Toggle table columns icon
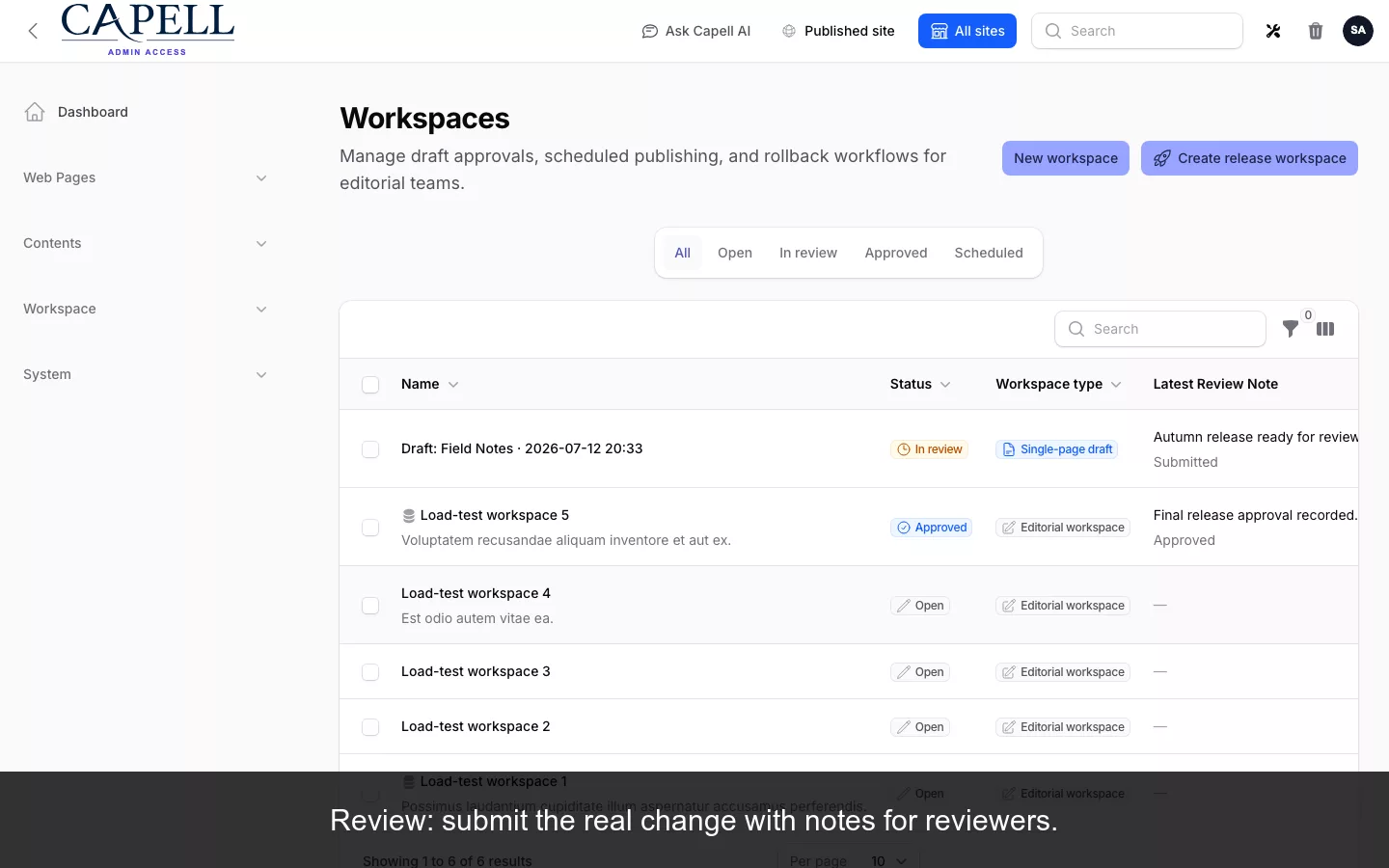This screenshot has width=1389, height=868. pos(1325,329)
